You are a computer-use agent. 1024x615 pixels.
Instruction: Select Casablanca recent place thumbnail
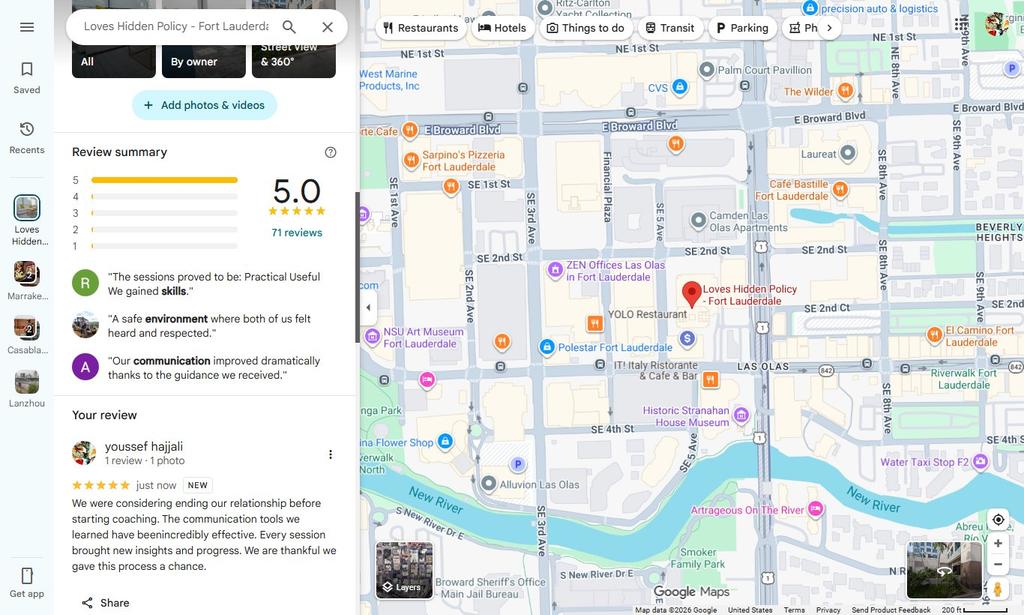click(27, 328)
